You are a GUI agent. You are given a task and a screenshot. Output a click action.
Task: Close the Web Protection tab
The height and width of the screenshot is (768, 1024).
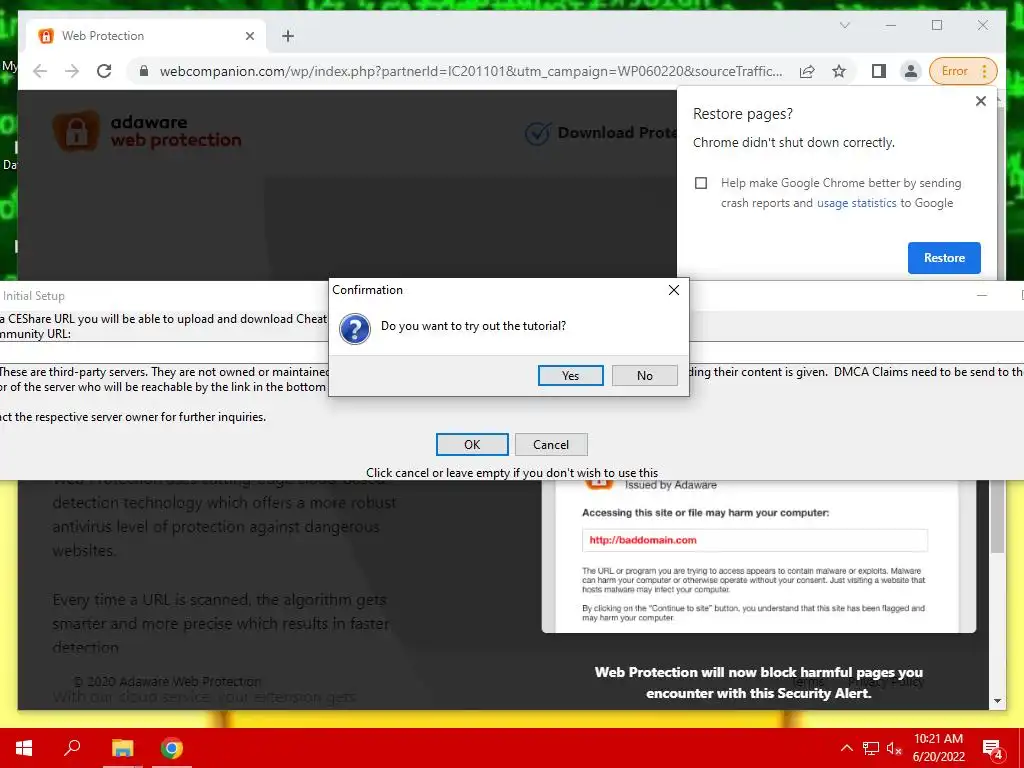pyautogui.click(x=249, y=36)
